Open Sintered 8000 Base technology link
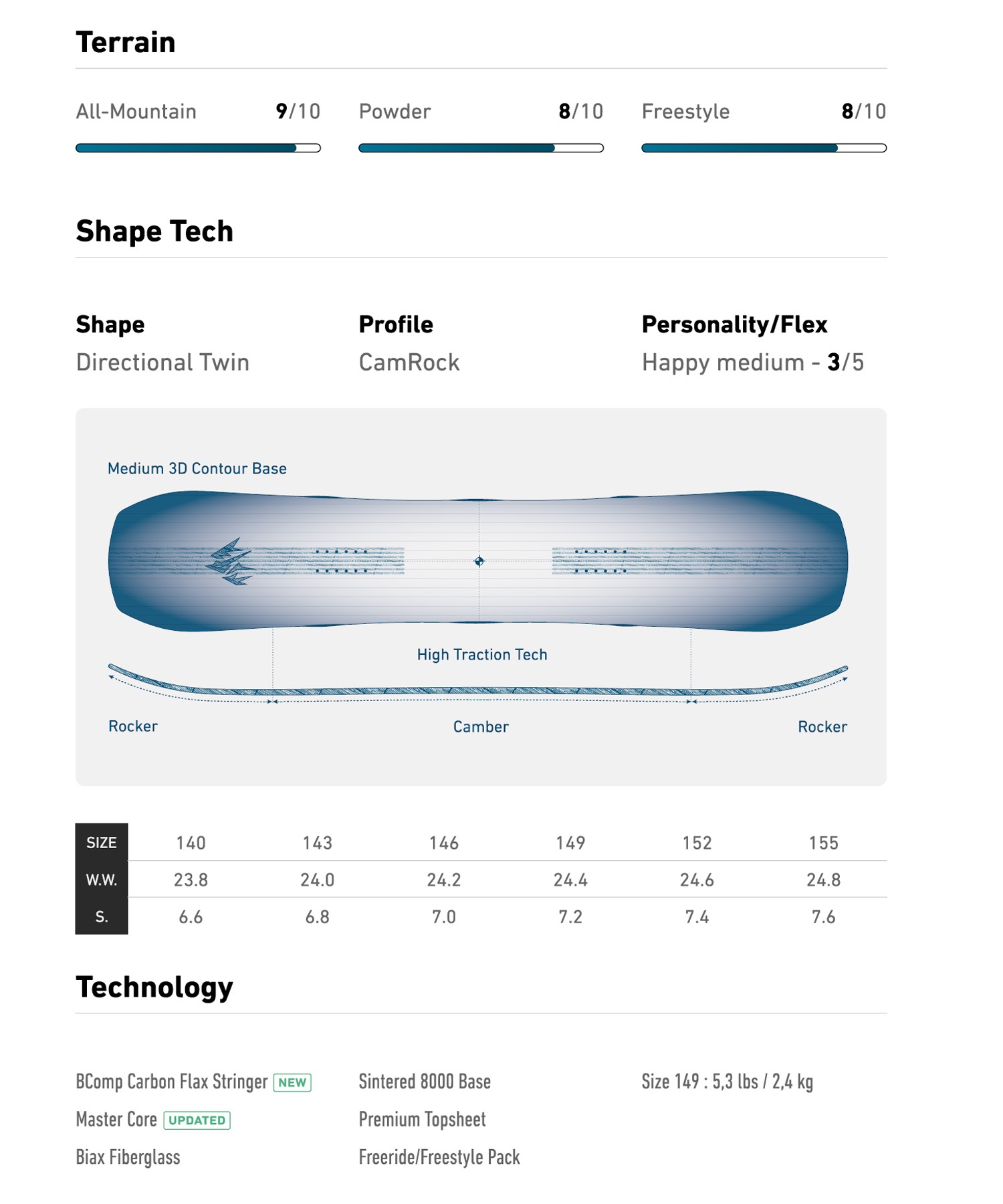The width and height of the screenshot is (1003, 1204). (x=425, y=1082)
